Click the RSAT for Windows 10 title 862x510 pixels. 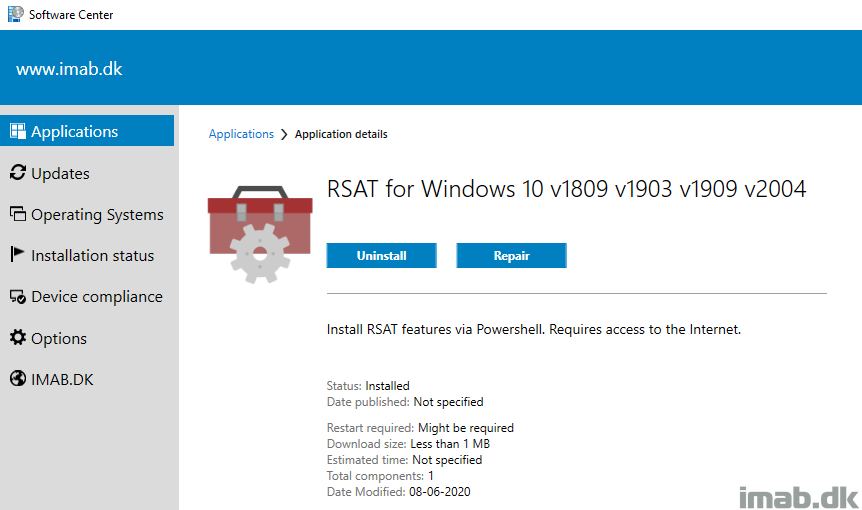pos(566,189)
